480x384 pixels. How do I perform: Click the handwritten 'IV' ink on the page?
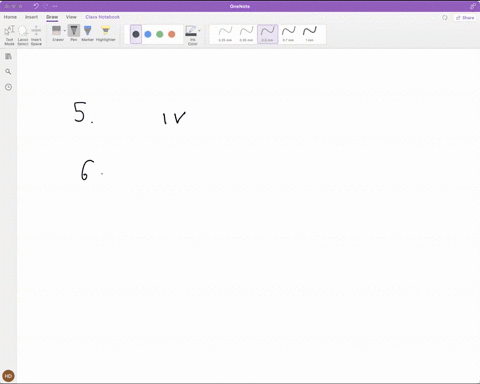click(x=174, y=118)
